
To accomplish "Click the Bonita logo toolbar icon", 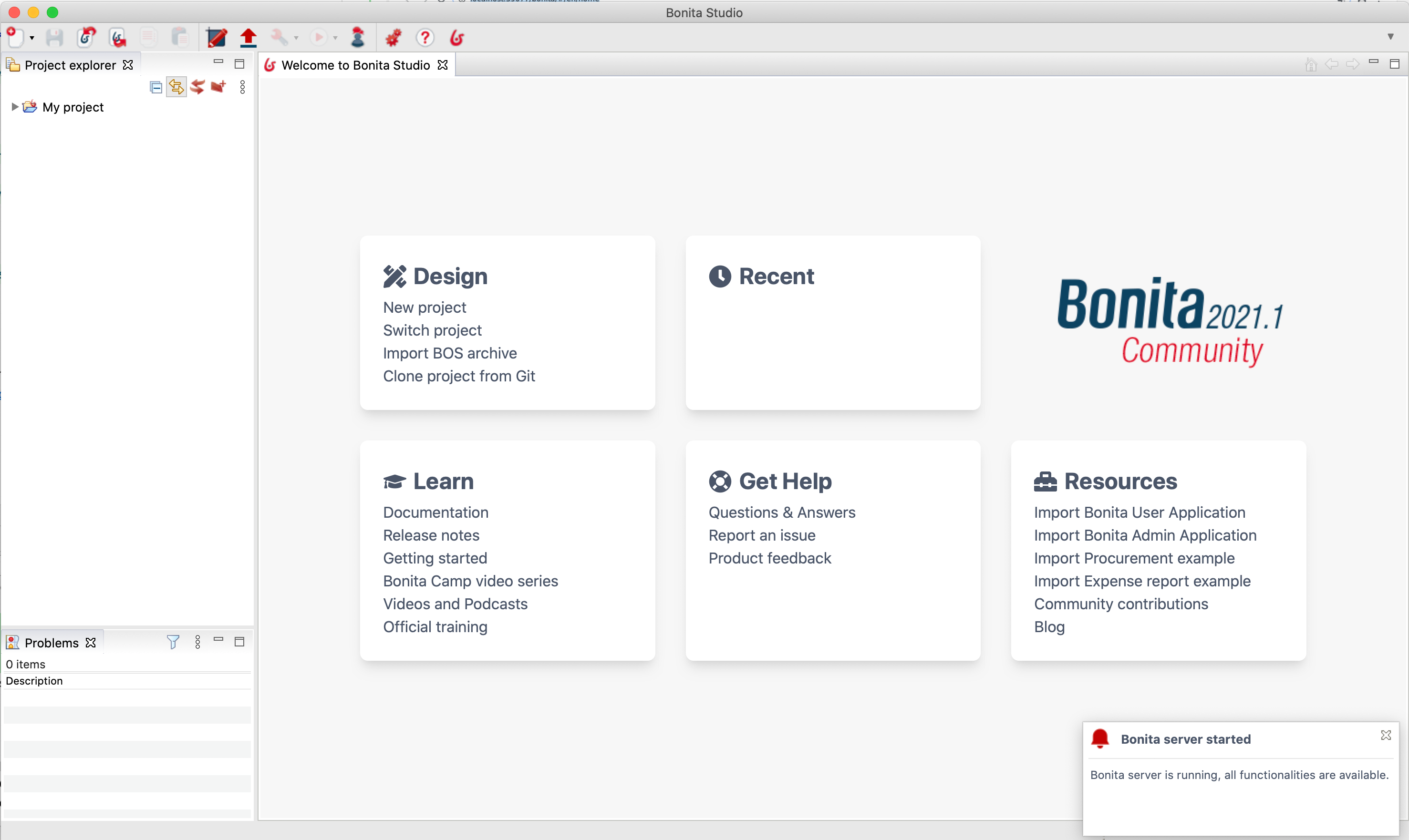I will coord(457,37).
